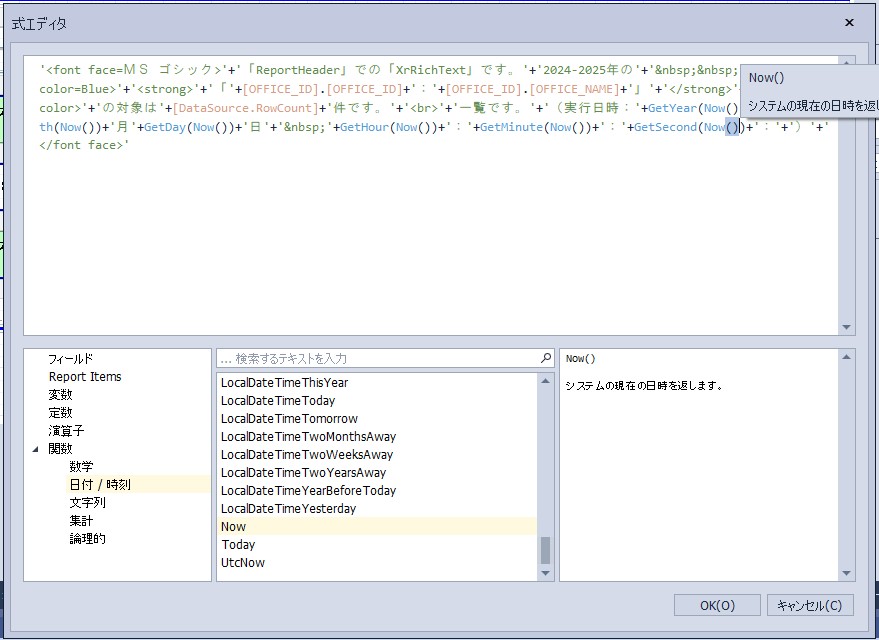This screenshot has height=640, width=879.
Task: Select 文字列 function subcategory
Action: pyautogui.click(x=87, y=503)
